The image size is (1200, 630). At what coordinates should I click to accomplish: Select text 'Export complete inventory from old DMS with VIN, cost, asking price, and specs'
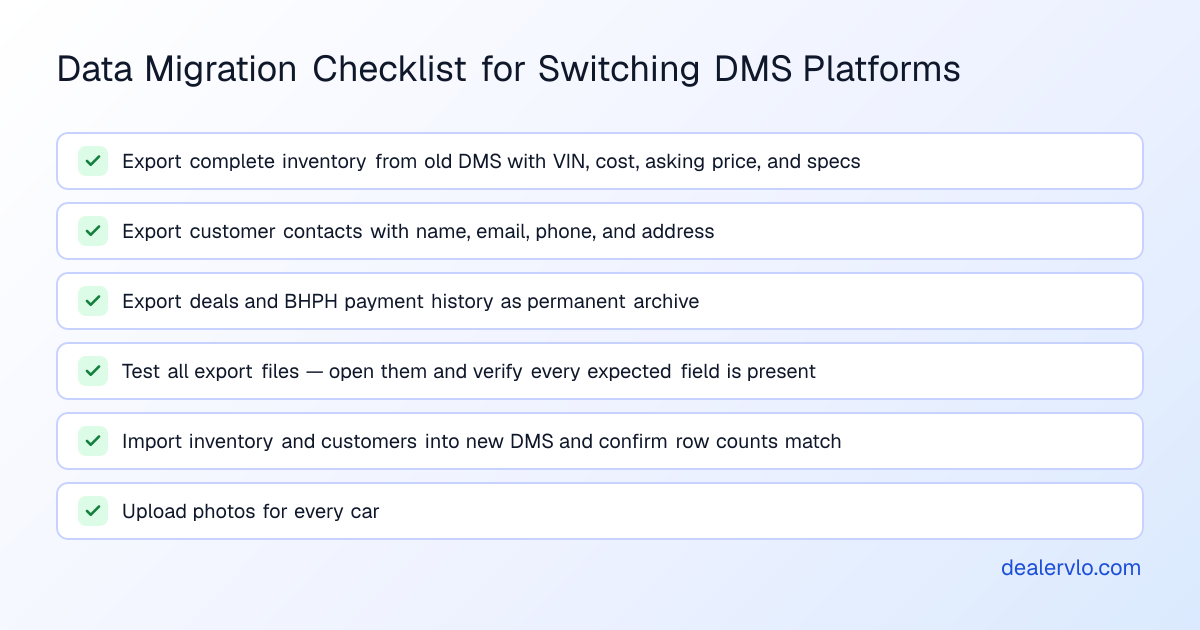pos(491,161)
